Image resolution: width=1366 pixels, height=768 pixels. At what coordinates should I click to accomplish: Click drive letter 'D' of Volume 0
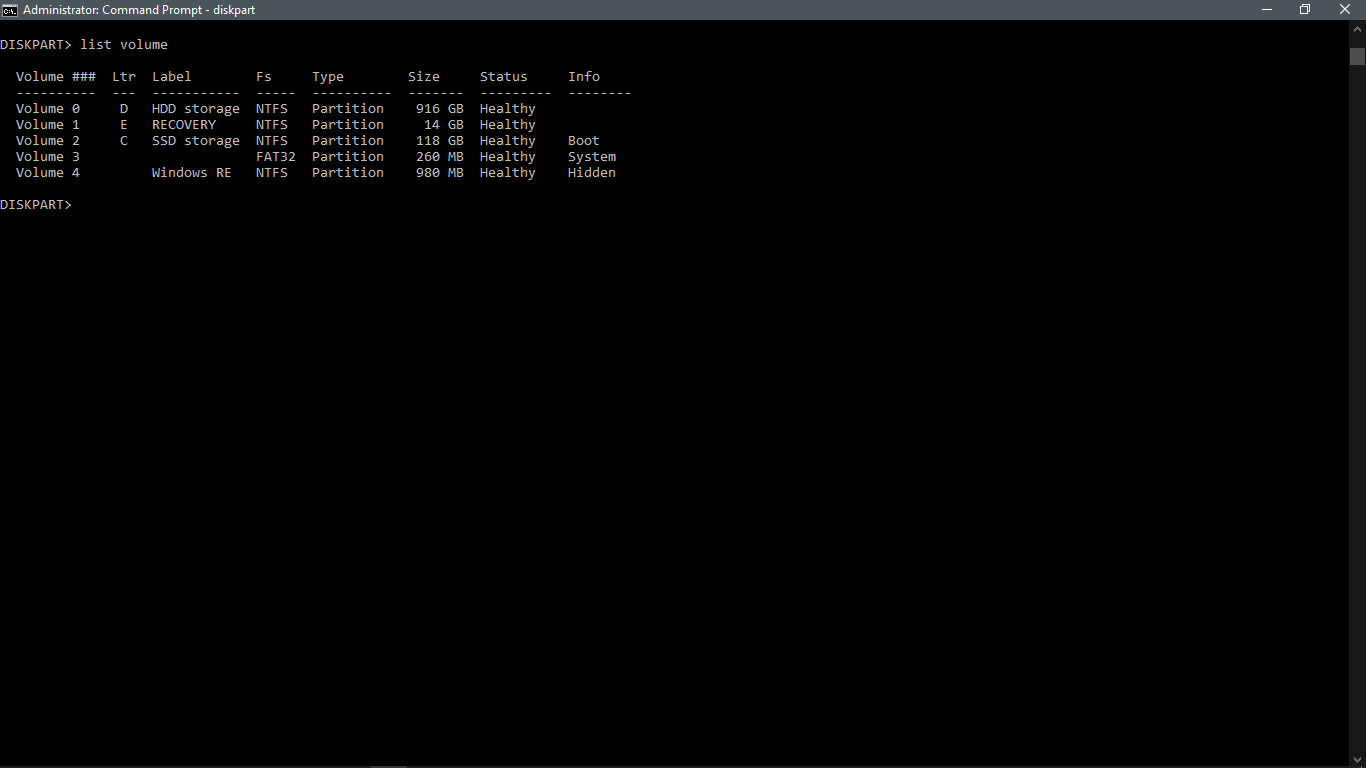tap(124, 109)
